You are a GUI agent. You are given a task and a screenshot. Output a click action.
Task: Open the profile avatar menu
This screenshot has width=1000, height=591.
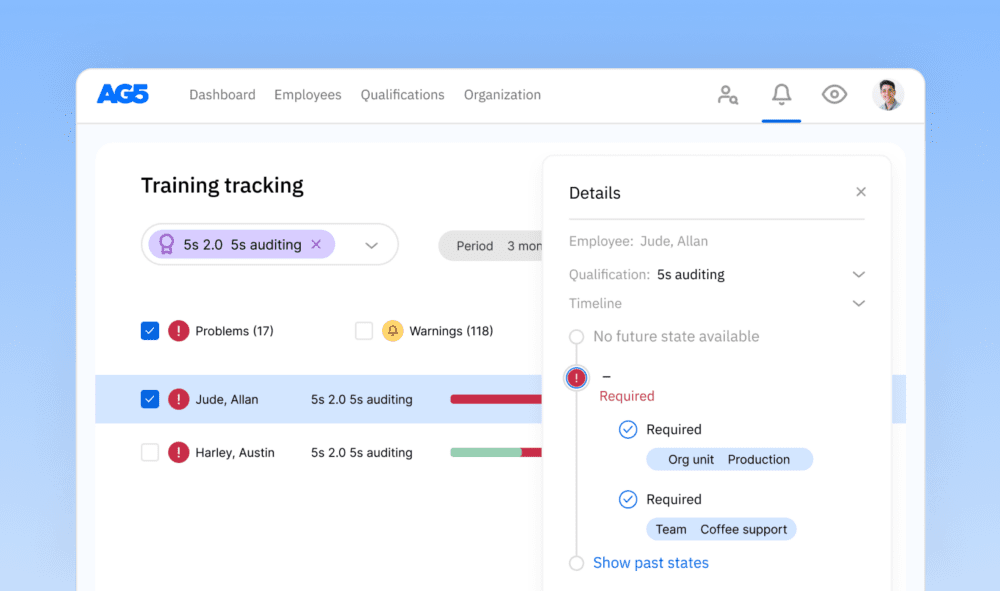(x=888, y=94)
